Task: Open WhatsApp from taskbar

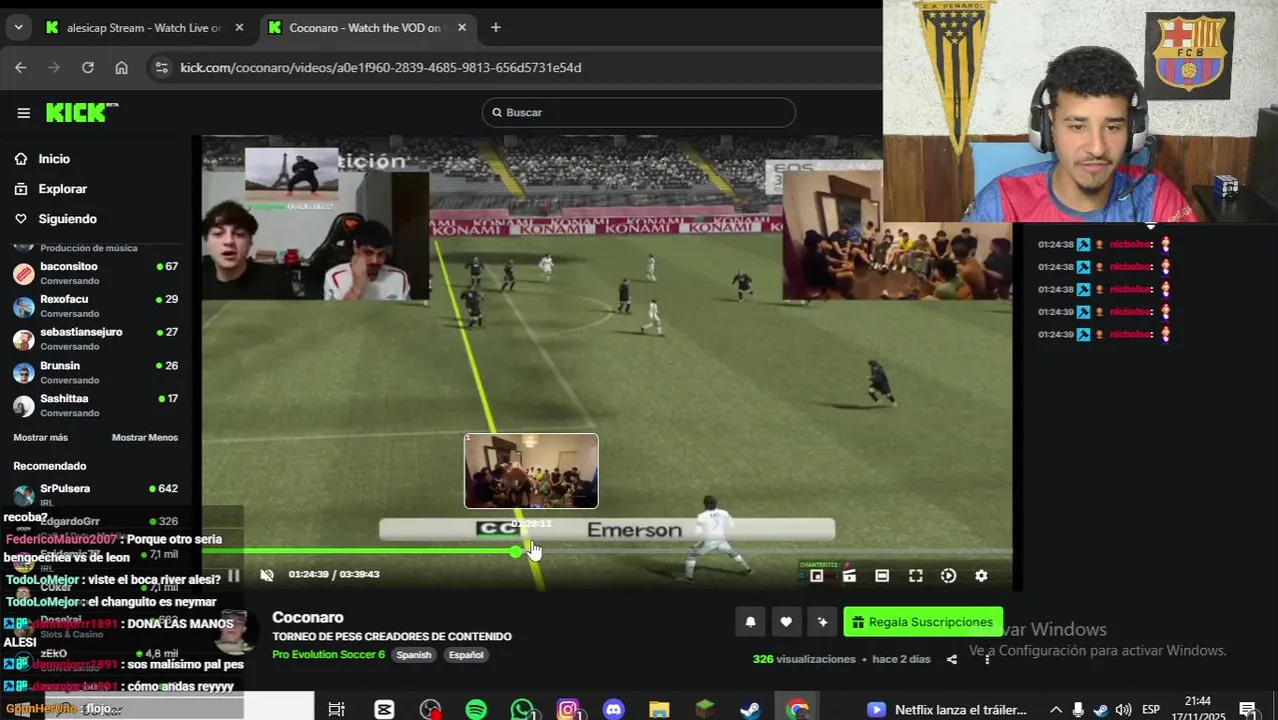Action: pos(522,710)
